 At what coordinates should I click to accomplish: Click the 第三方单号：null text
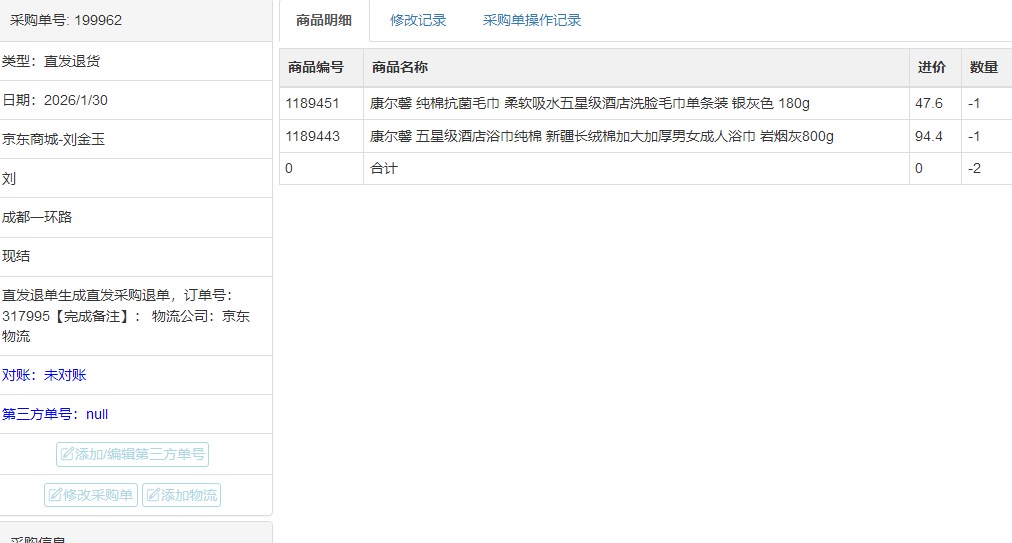[55, 414]
